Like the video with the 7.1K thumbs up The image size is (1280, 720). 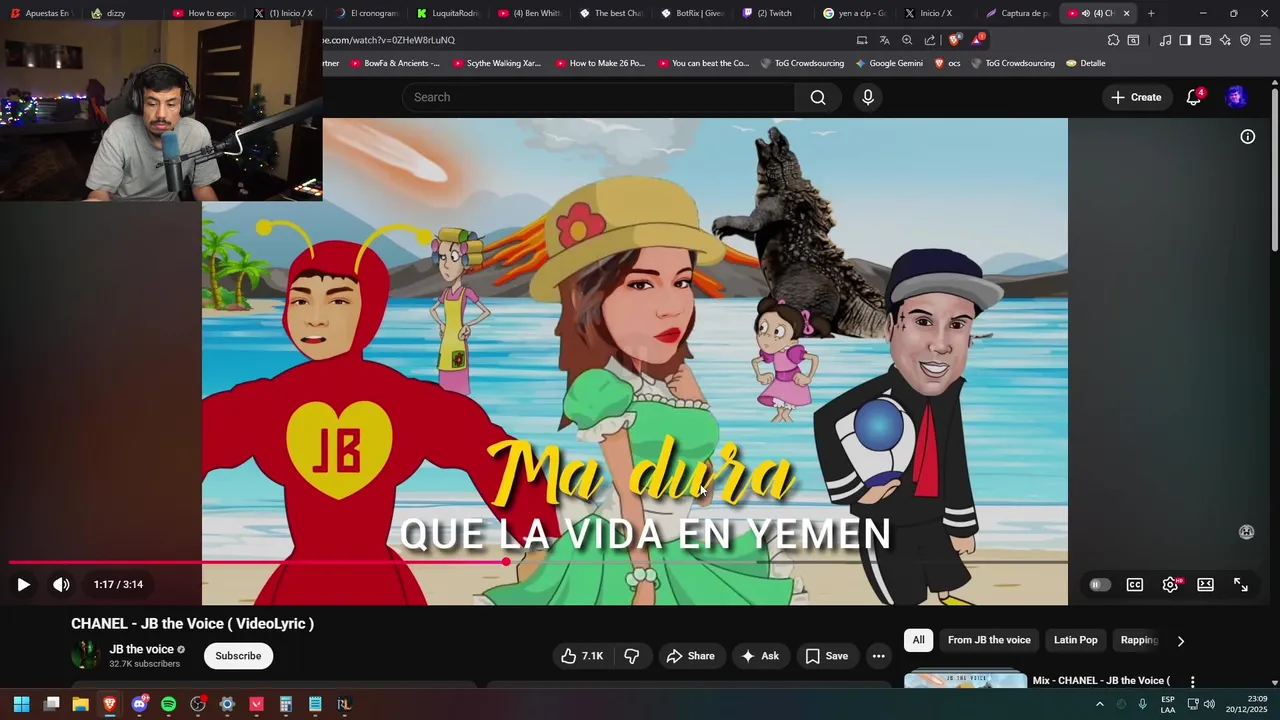click(x=582, y=656)
